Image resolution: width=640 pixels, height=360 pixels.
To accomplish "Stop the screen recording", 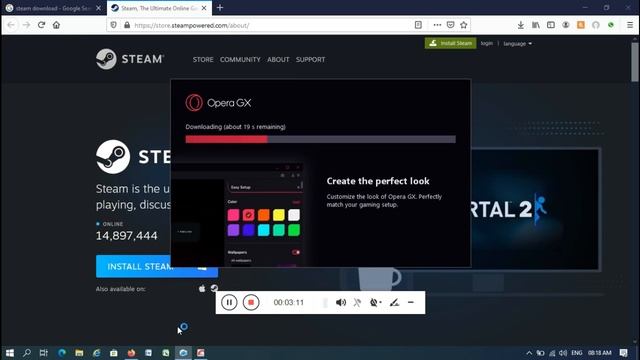I will (251, 302).
